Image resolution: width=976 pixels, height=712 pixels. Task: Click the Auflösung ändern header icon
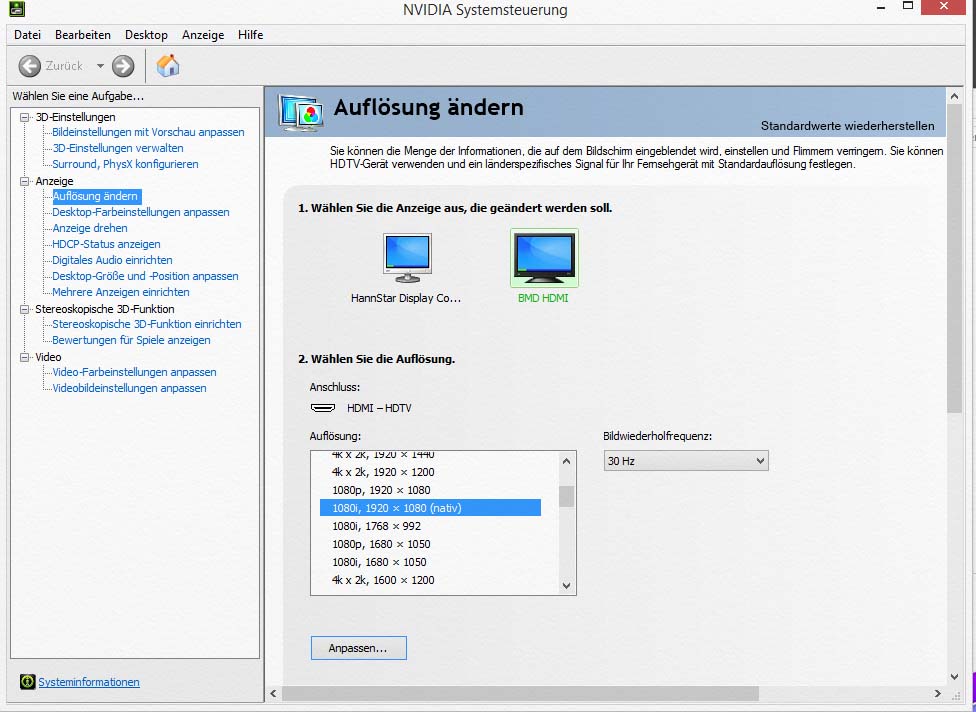301,112
